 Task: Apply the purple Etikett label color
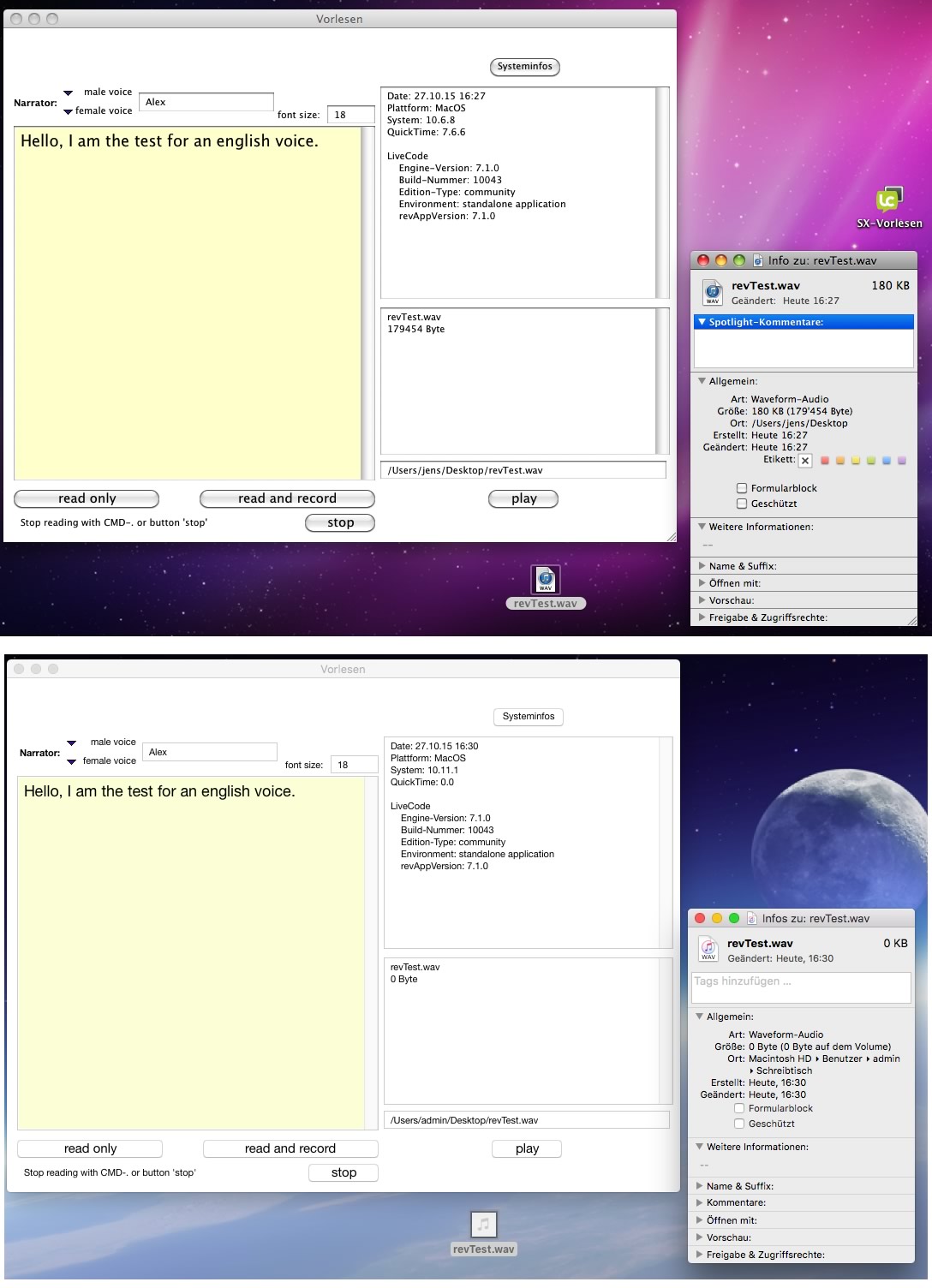click(902, 461)
